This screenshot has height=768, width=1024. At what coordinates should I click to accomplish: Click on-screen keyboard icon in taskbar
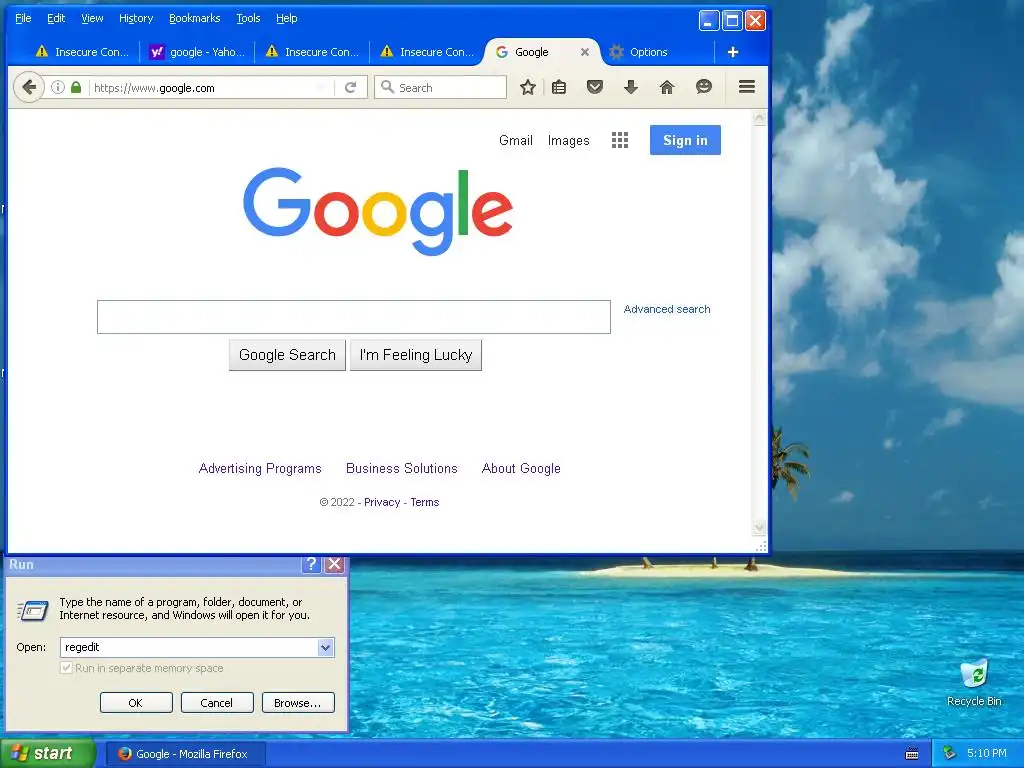(912, 754)
